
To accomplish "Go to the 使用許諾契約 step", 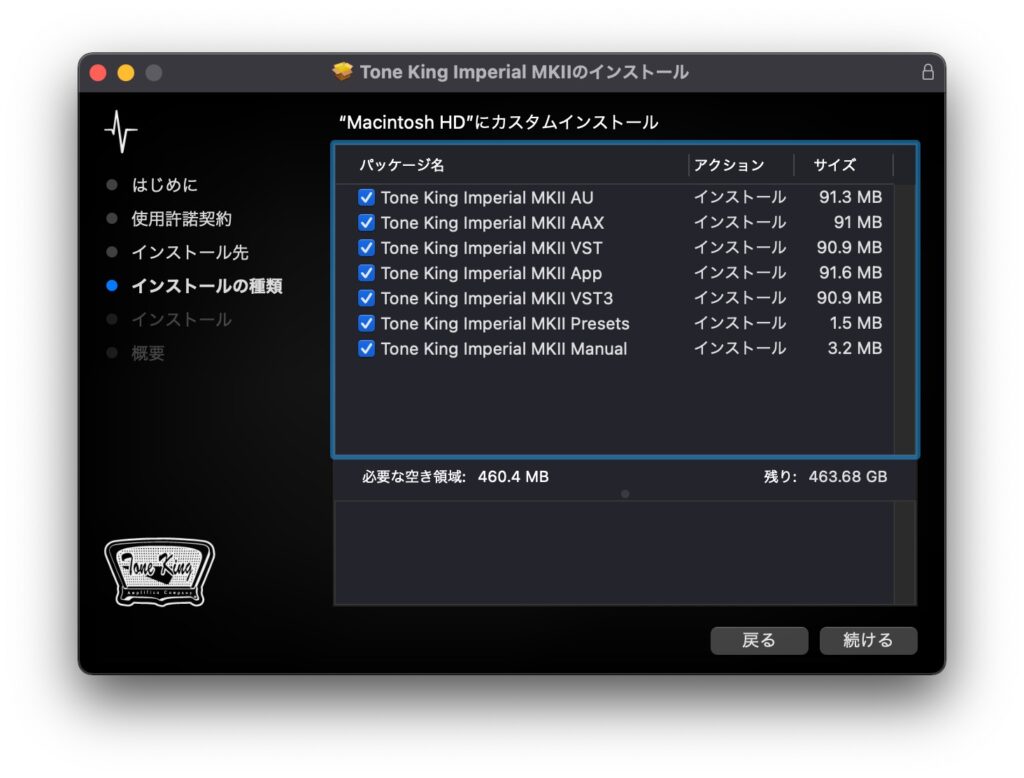I will coord(181,219).
